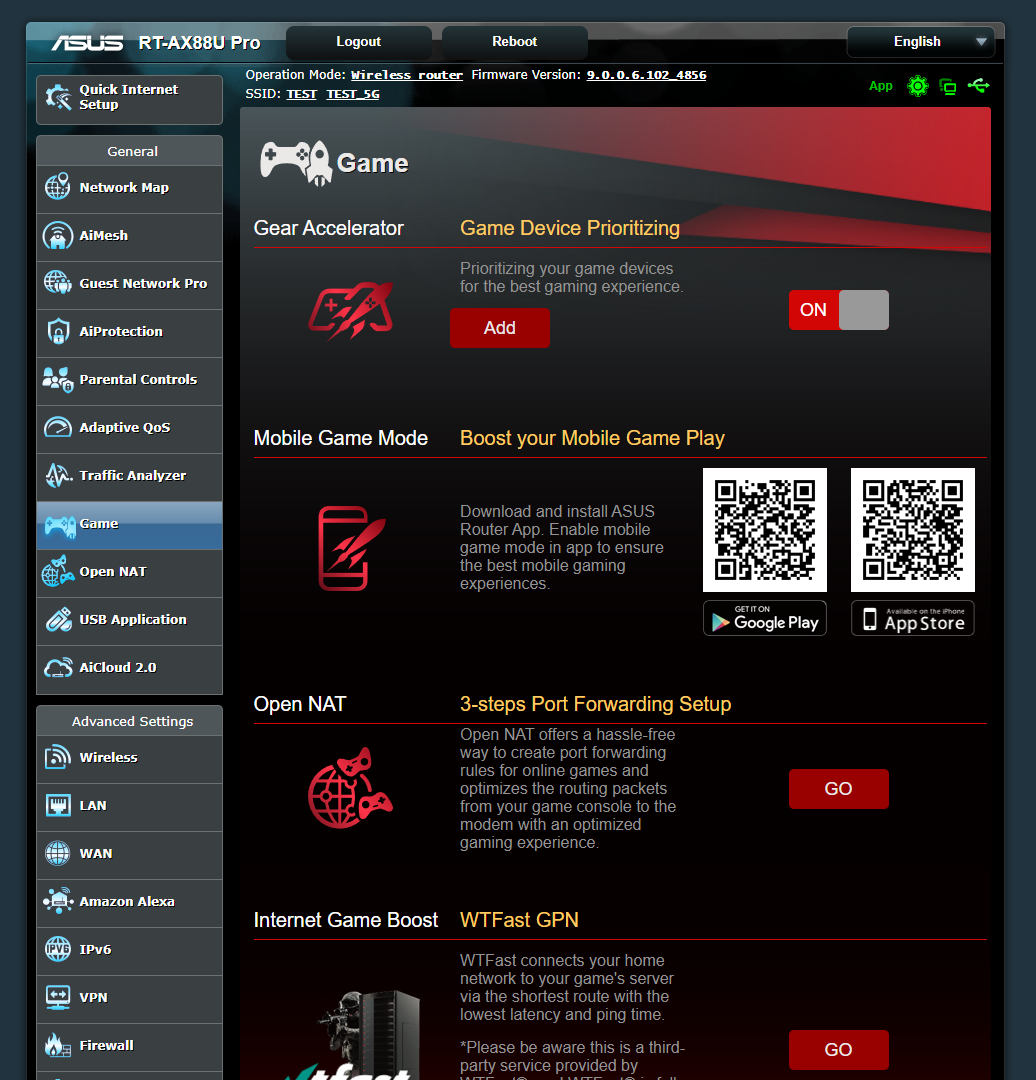
Task: Click the Logout button
Action: tap(358, 41)
